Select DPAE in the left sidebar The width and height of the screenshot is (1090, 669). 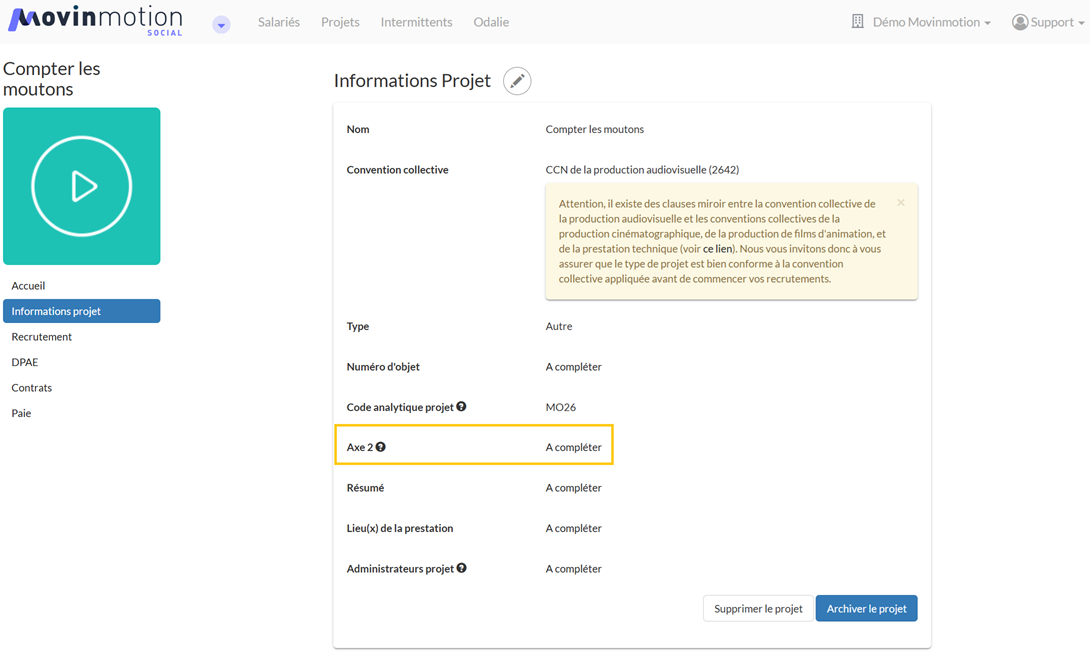pyautogui.click(x=25, y=362)
